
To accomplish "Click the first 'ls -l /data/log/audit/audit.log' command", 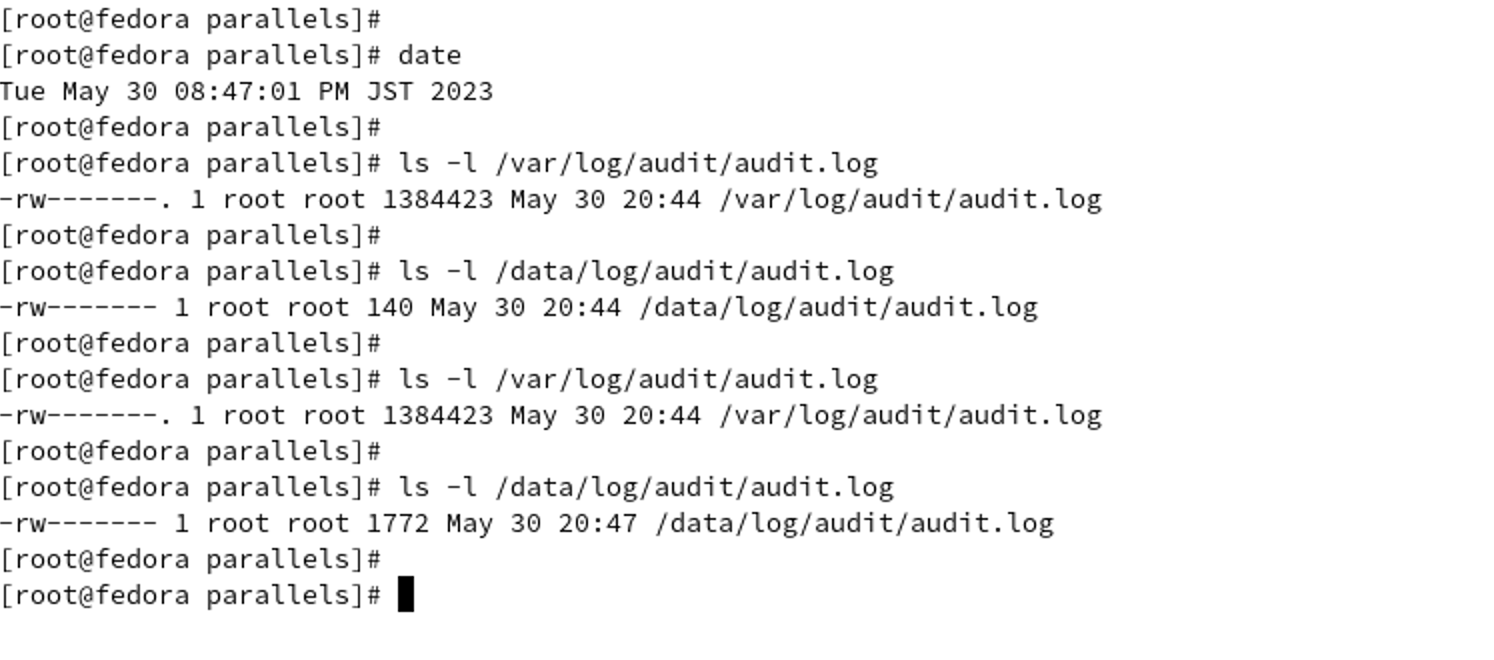I will [x=646, y=271].
